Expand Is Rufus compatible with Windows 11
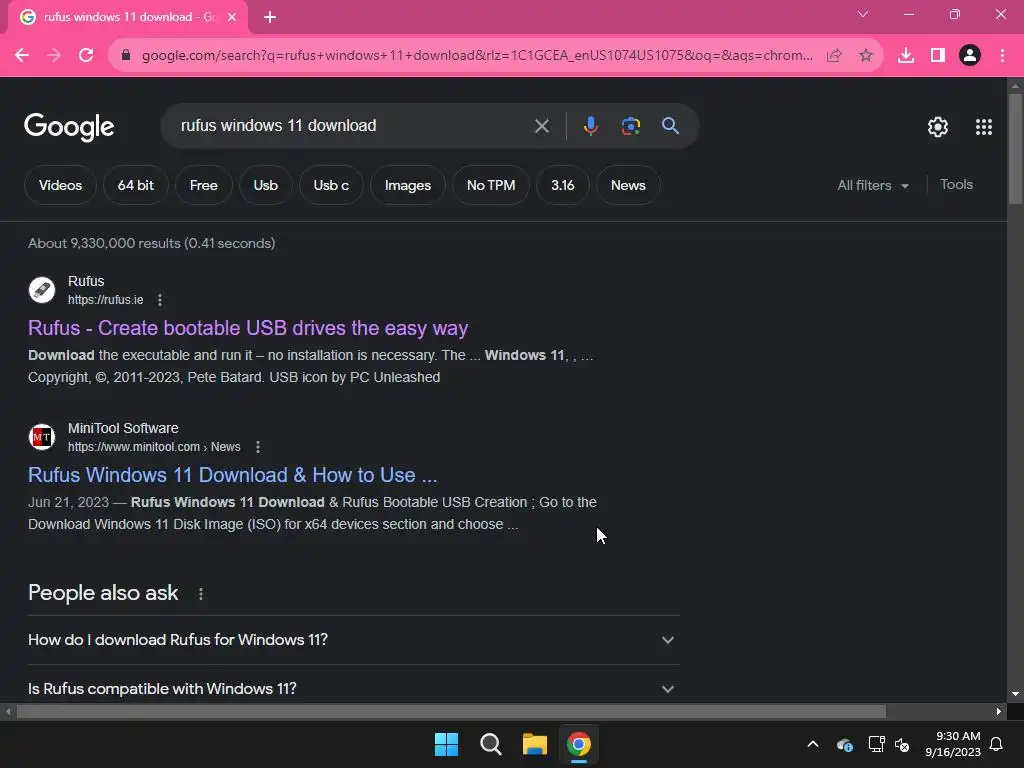Viewport: 1024px width, 768px height. pos(354,689)
